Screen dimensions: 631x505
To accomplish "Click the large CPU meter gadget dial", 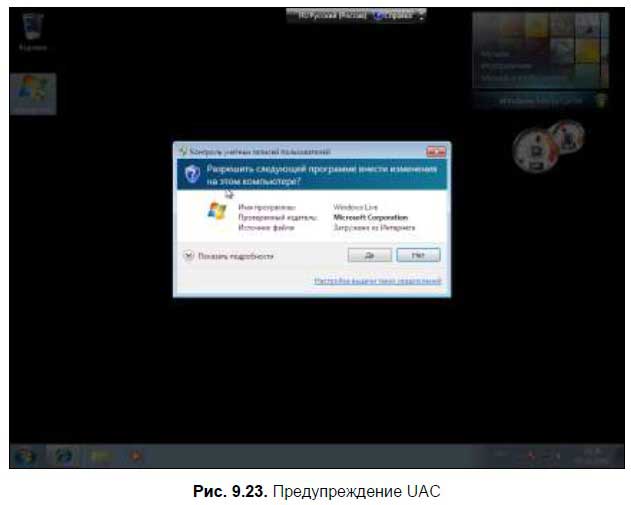I will coord(535,150).
